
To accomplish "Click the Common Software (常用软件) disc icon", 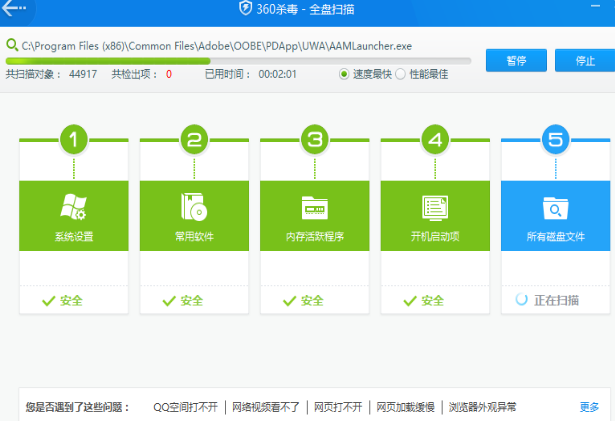I will coord(194,207).
